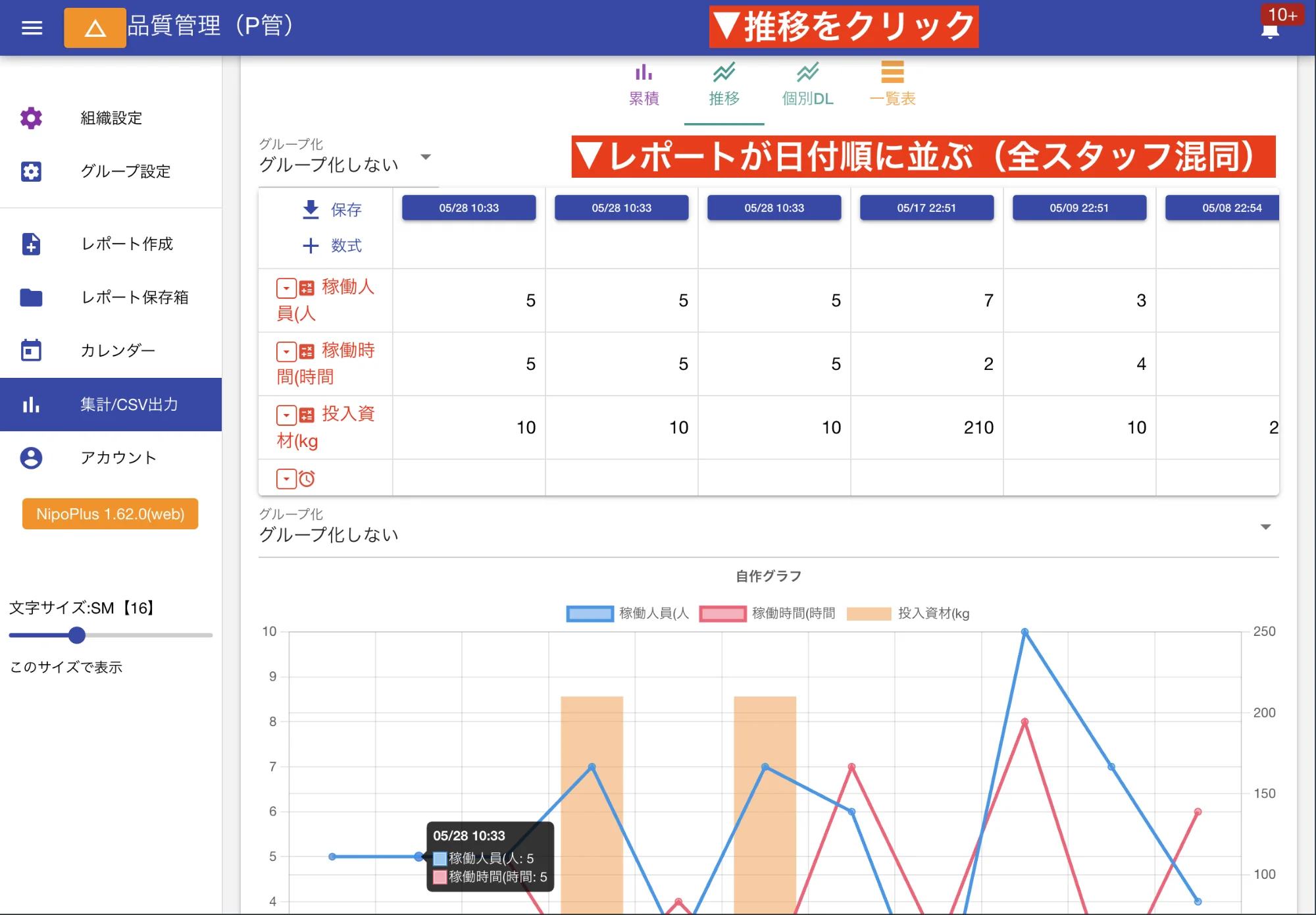Click the highest blue data point on graph
1316x915 pixels.
click(1025, 632)
